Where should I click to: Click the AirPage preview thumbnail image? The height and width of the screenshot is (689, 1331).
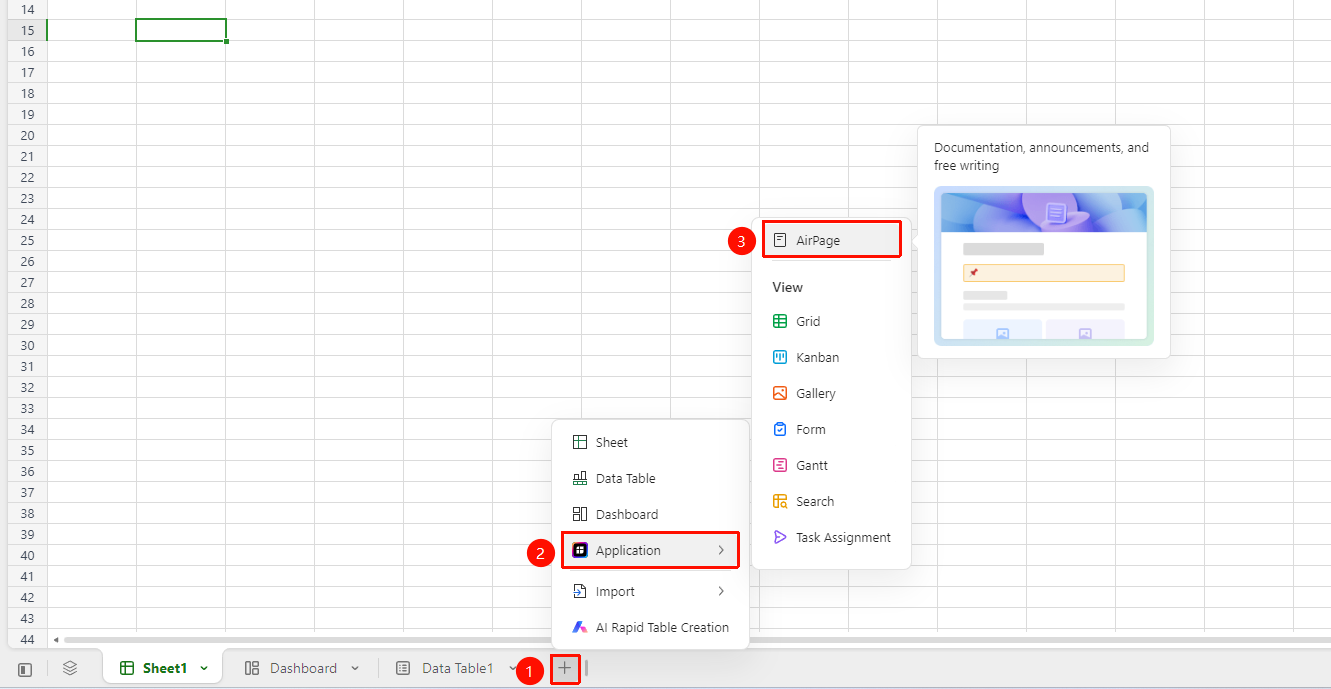(x=1044, y=266)
